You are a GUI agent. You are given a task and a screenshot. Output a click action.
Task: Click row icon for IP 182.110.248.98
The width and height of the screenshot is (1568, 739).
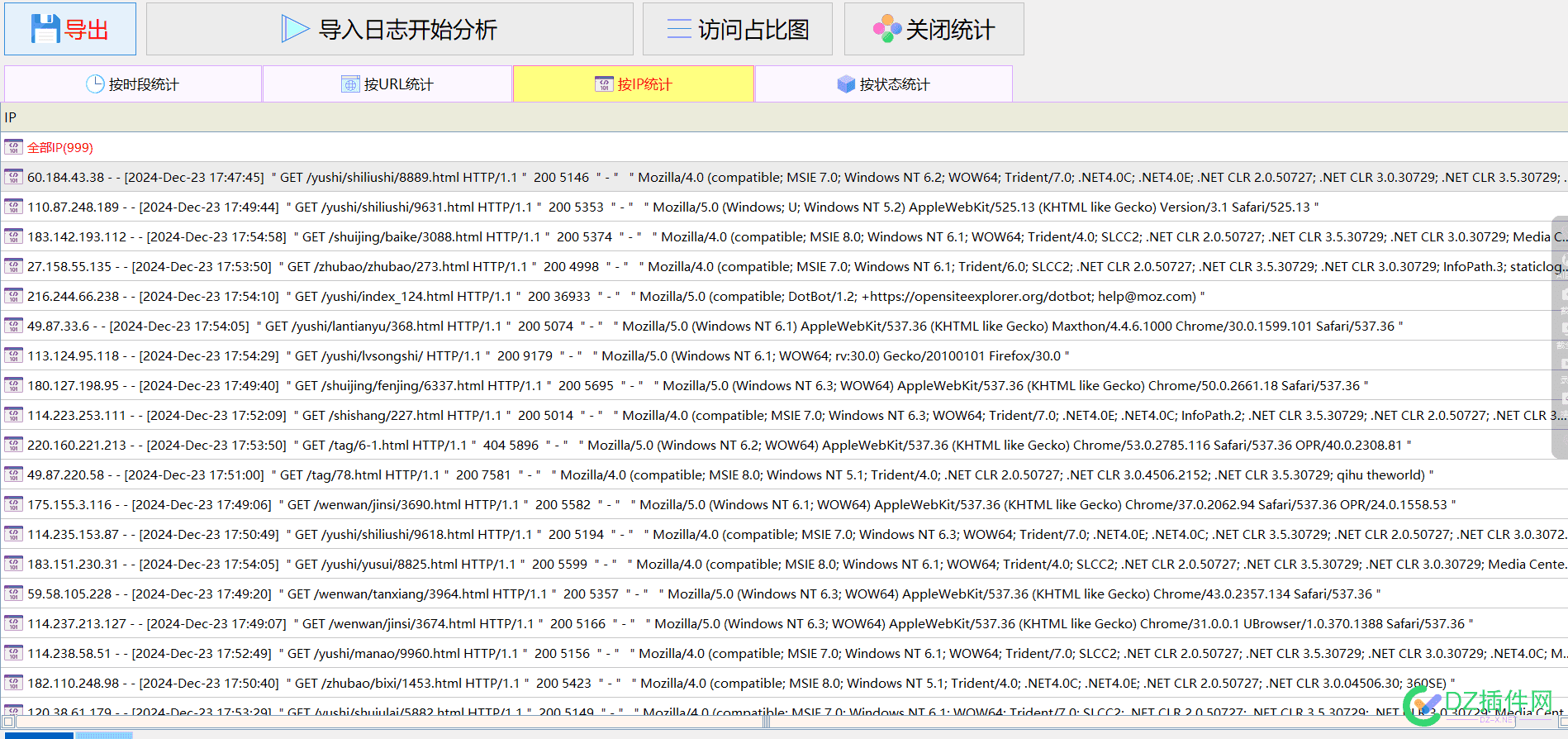pyautogui.click(x=13, y=683)
